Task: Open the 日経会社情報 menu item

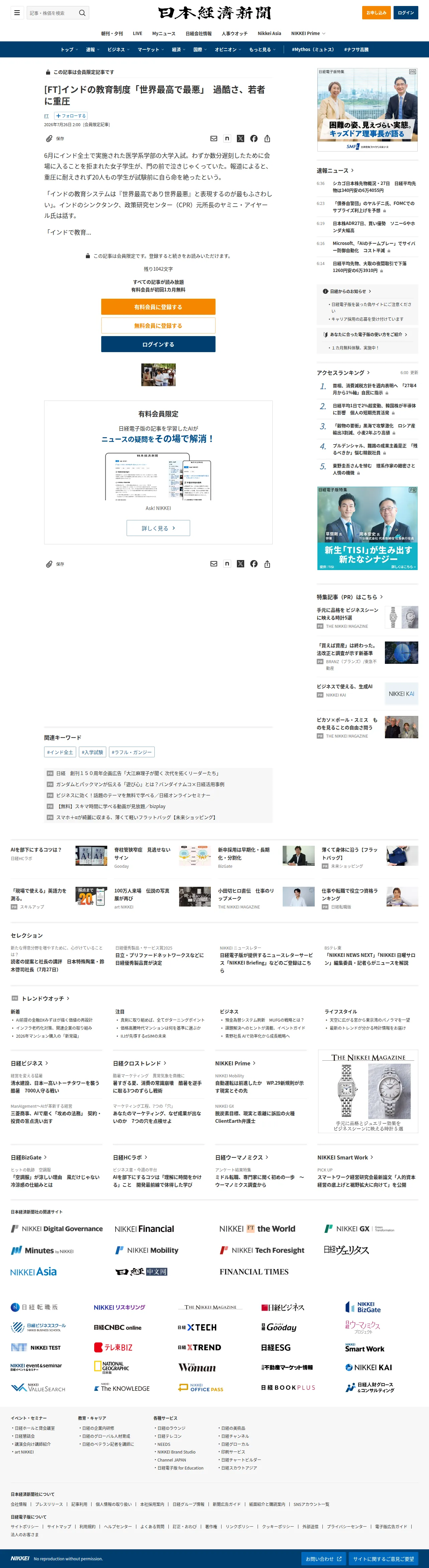Action: [199, 33]
